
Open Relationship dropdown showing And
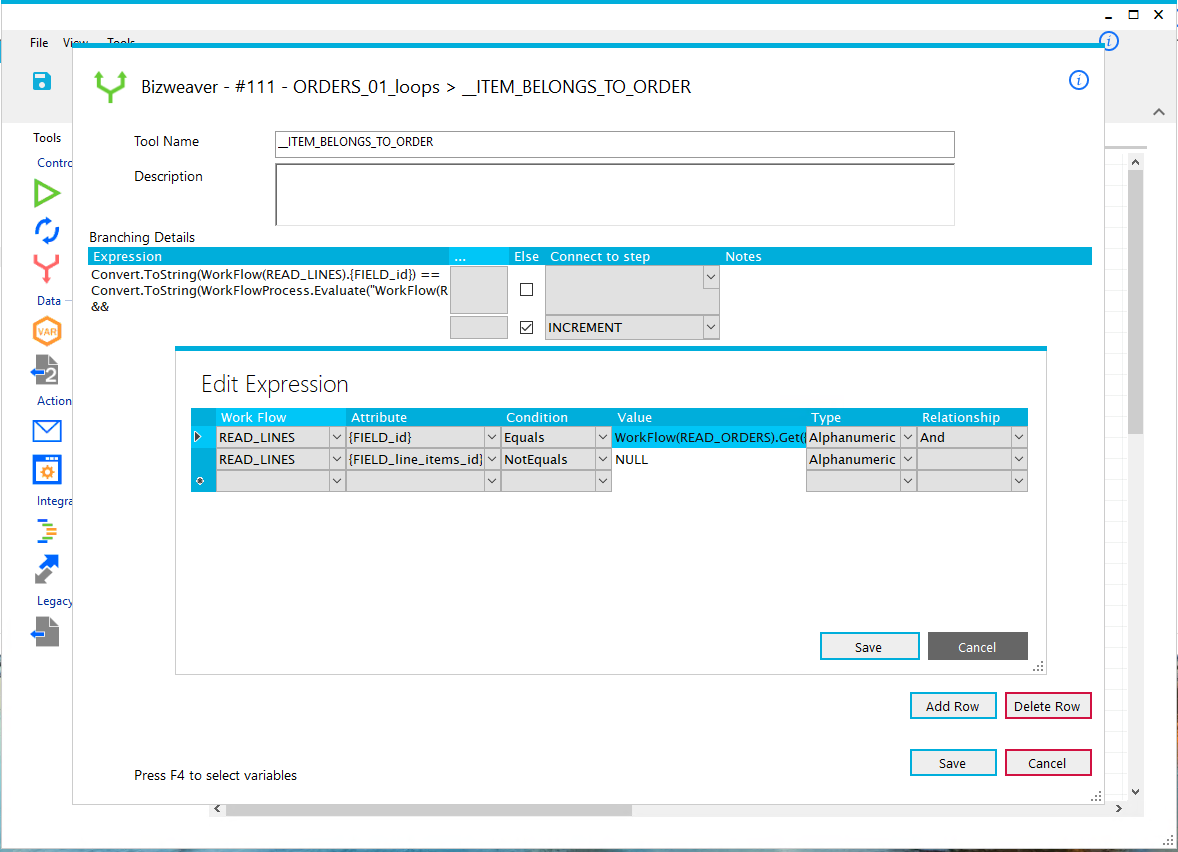coord(1019,437)
